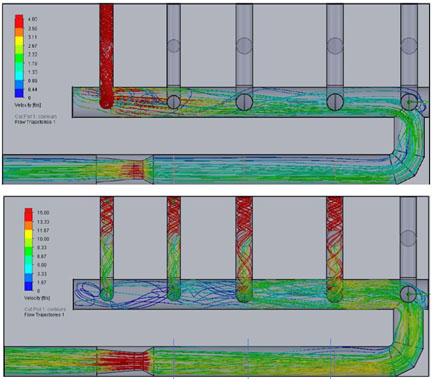This screenshot has width=432, height=379.
Task: Click the red venturi throat in bottom plot
Action: (130, 362)
